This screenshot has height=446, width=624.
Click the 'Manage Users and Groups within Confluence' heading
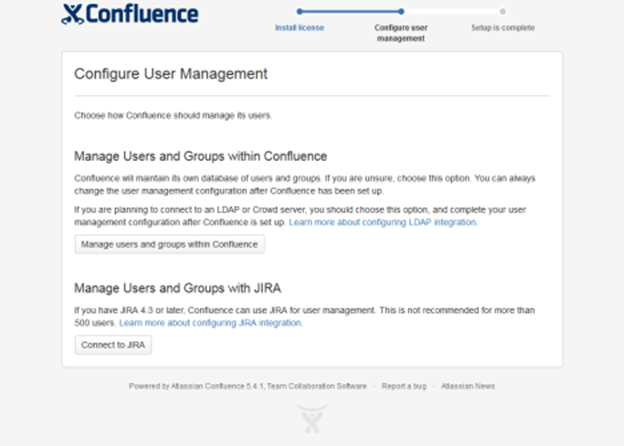[x=201, y=156]
